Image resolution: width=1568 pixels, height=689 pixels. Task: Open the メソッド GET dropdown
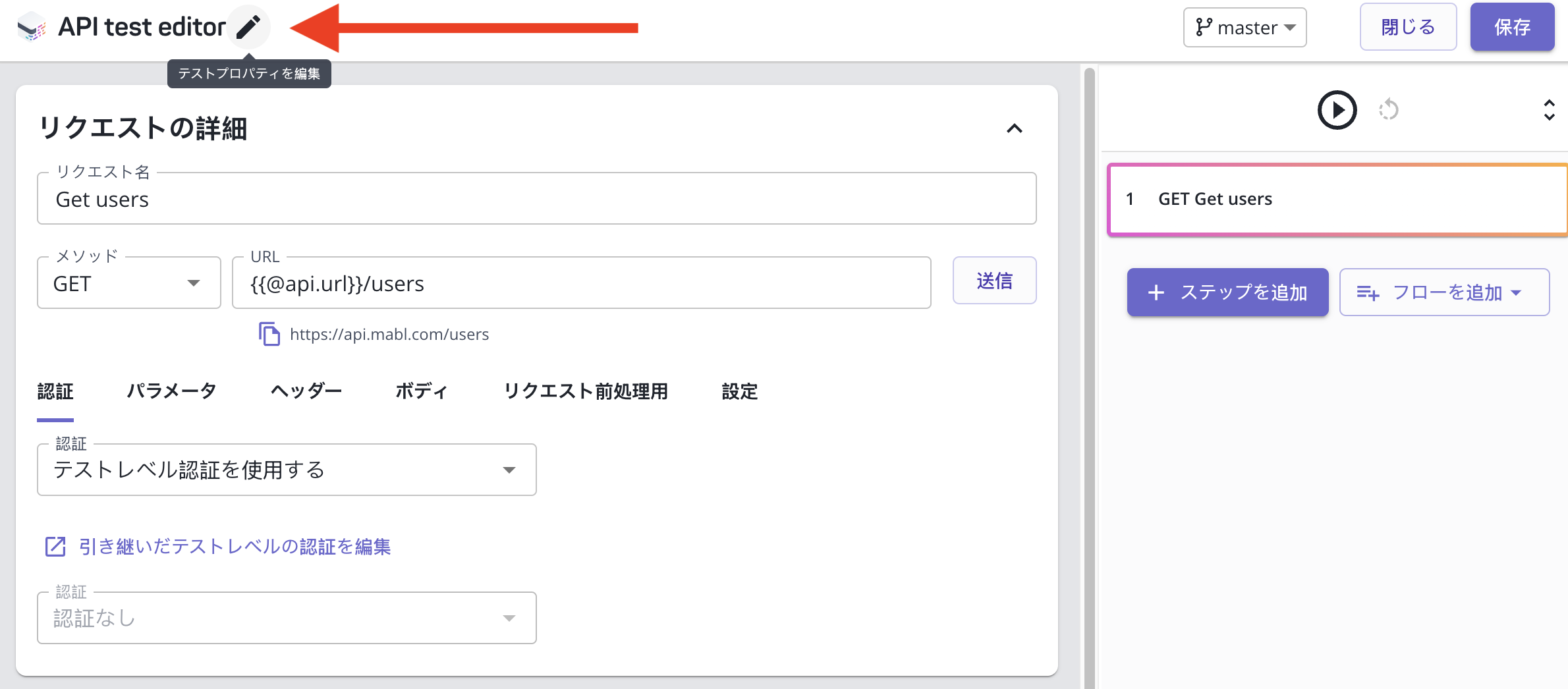click(129, 283)
